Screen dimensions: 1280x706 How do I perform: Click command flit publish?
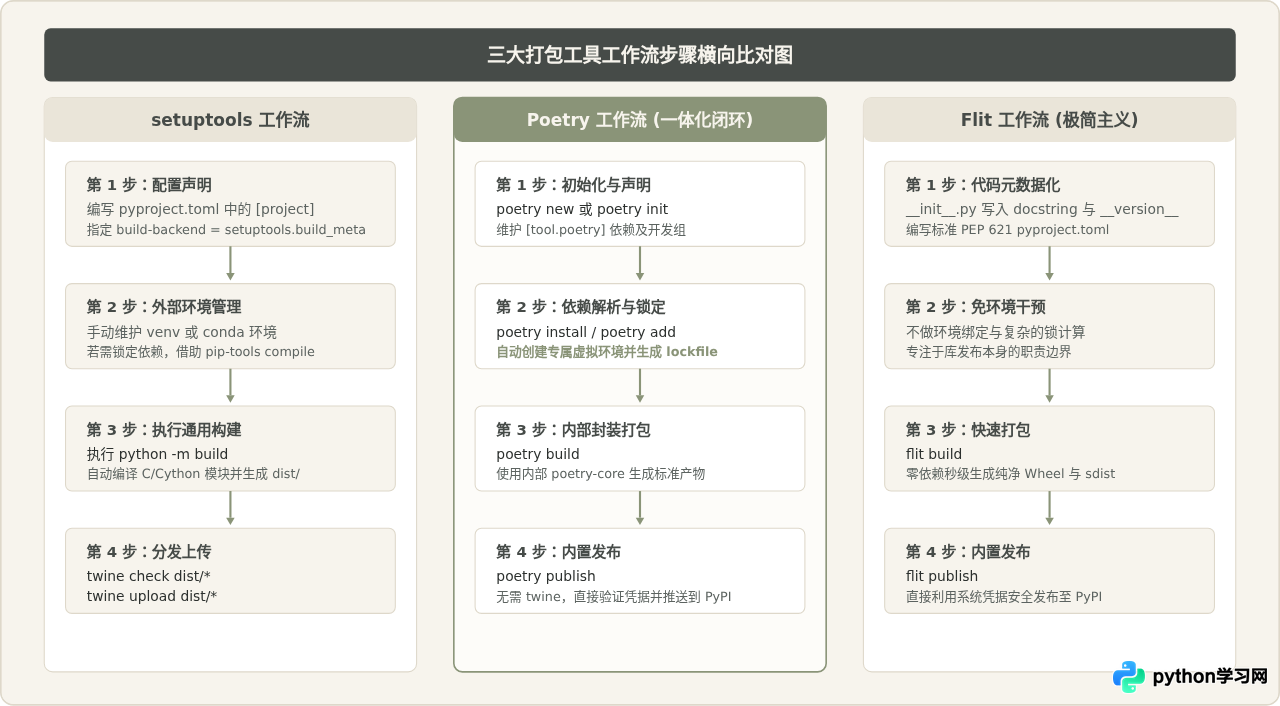coord(942,576)
